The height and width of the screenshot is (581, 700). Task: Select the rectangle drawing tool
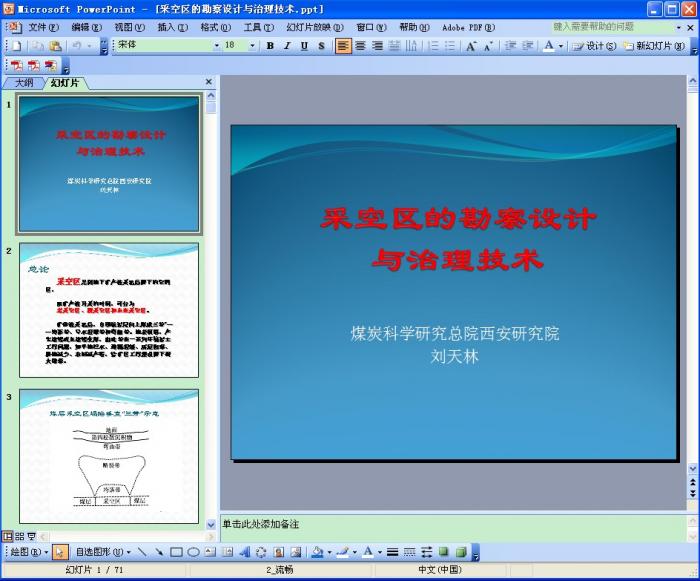click(176, 552)
